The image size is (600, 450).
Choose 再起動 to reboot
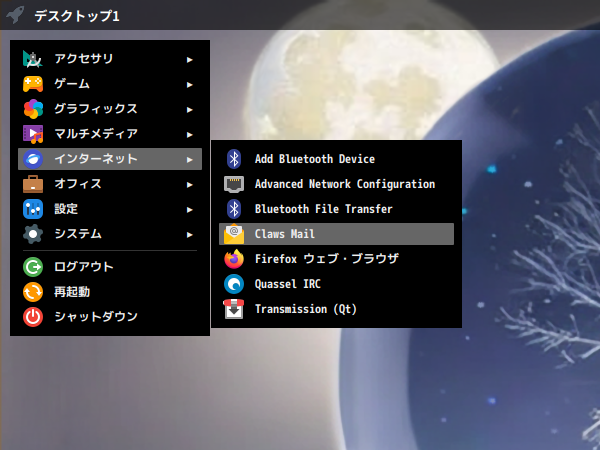click(x=110, y=292)
